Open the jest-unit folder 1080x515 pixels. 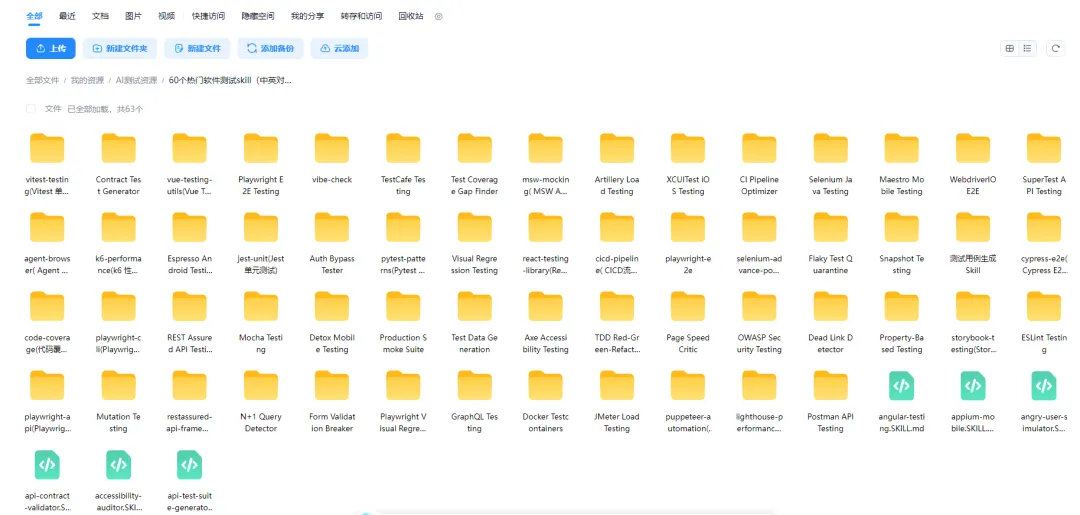pyautogui.click(x=261, y=228)
